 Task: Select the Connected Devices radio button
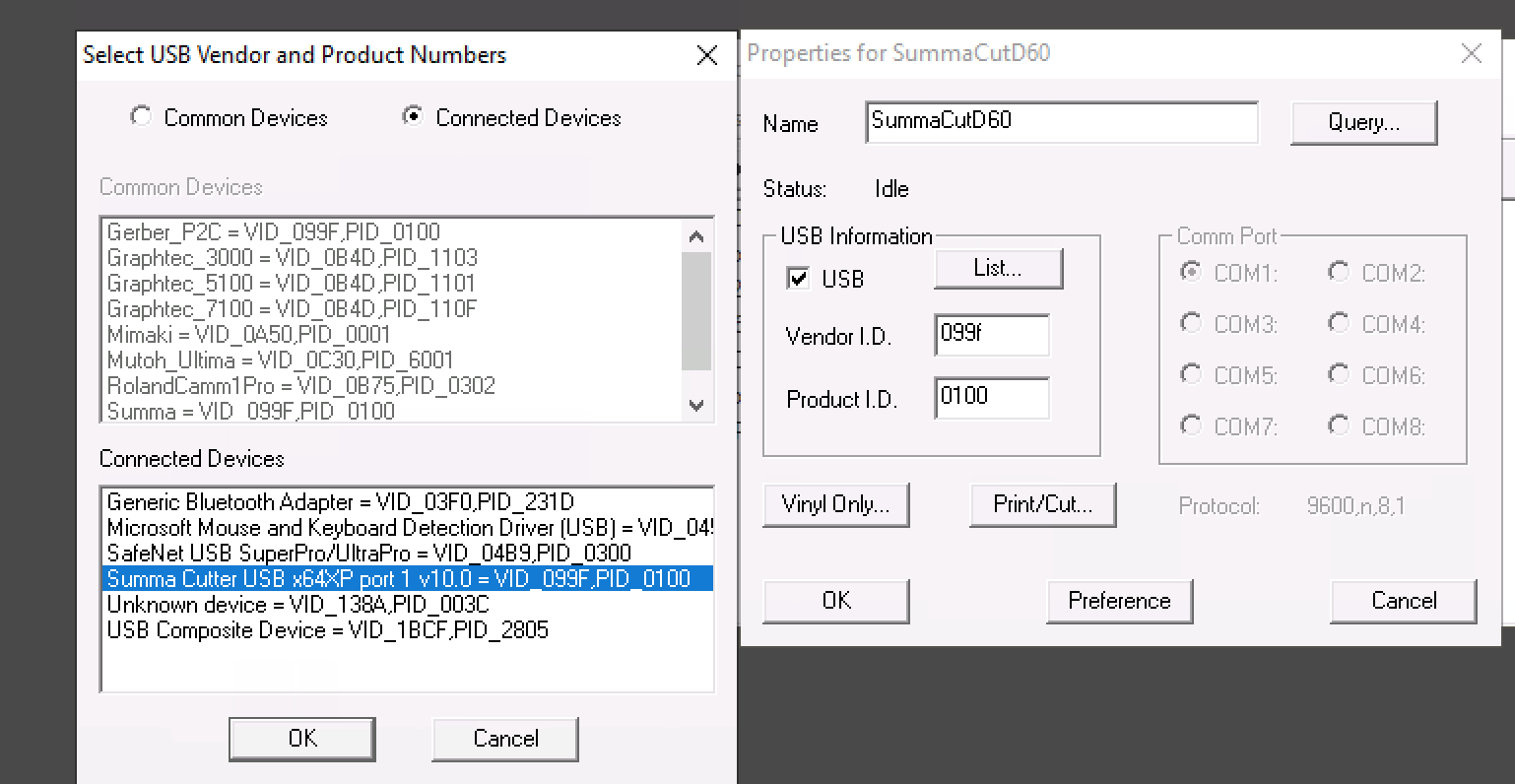pos(413,116)
